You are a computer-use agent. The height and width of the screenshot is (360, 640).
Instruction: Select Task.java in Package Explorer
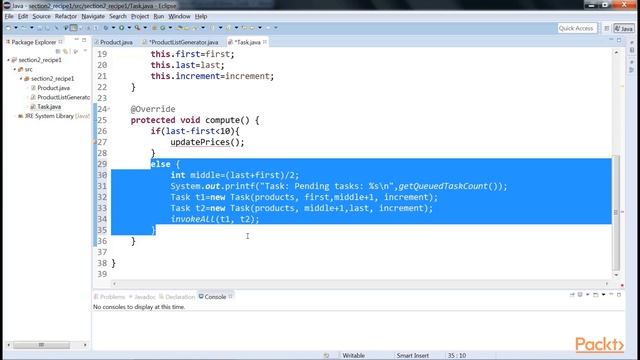tap(49, 107)
